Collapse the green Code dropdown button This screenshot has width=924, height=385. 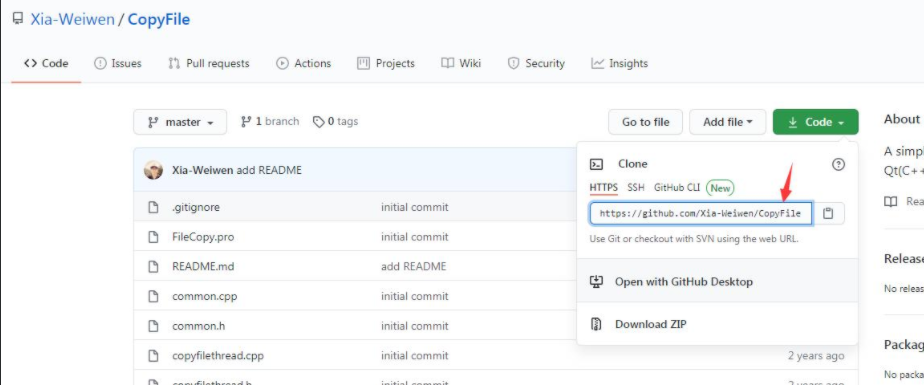(x=816, y=122)
